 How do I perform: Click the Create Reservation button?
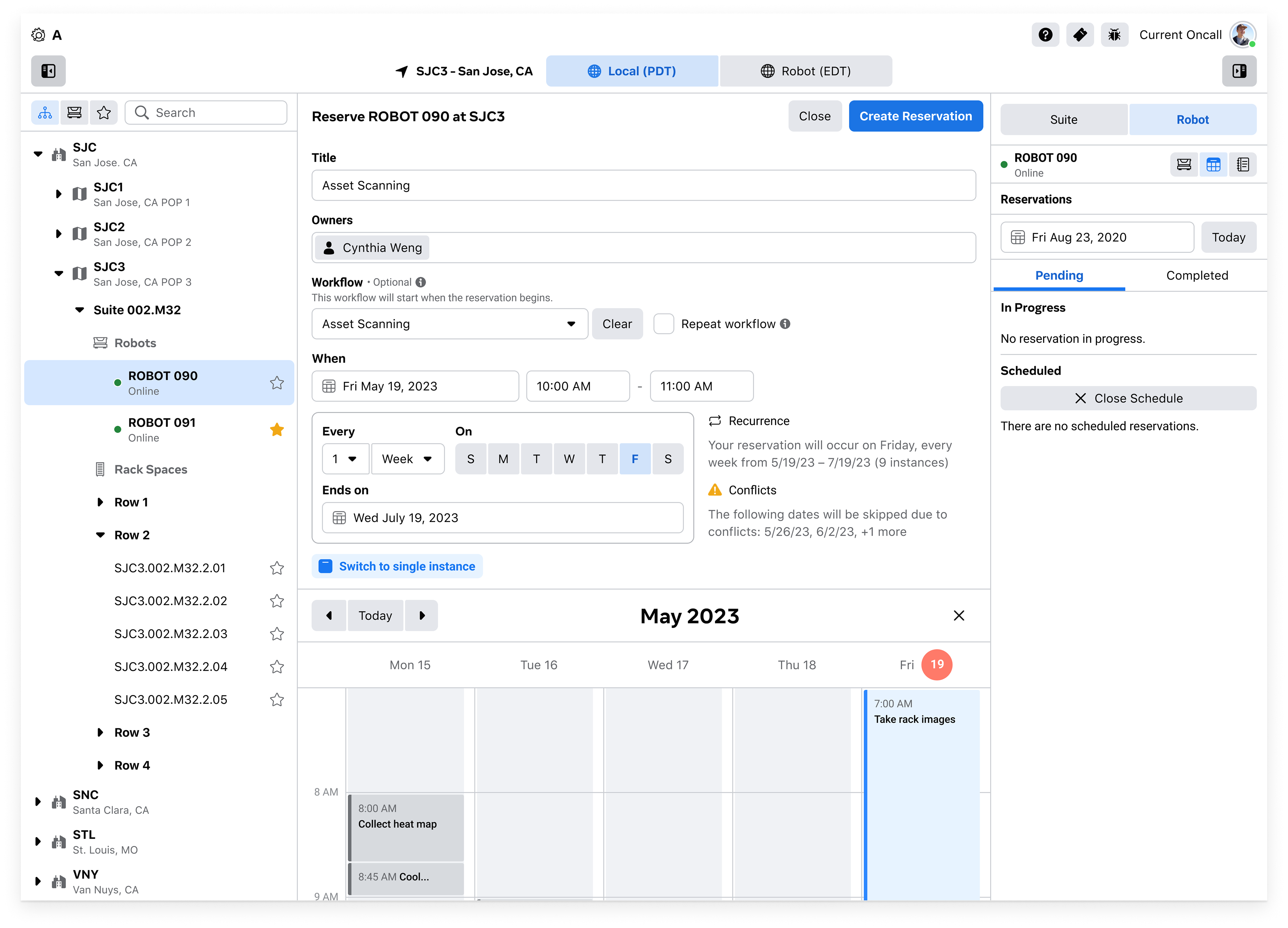[915, 116]
